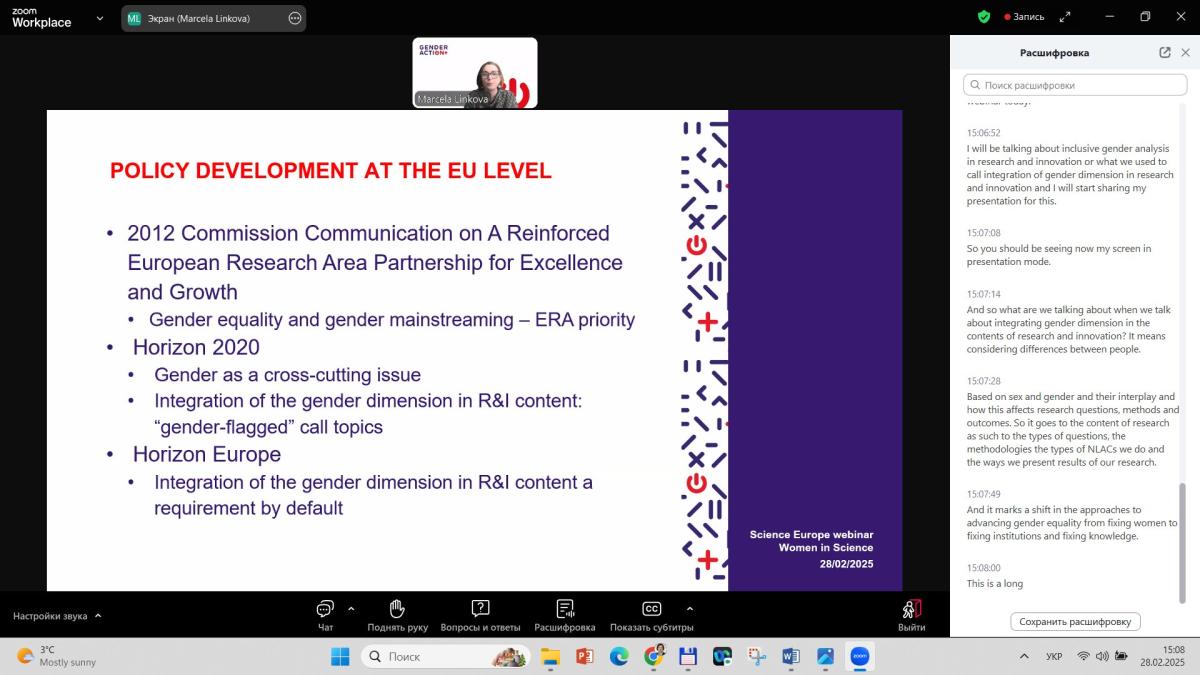Click the transcript search field

1075,85
